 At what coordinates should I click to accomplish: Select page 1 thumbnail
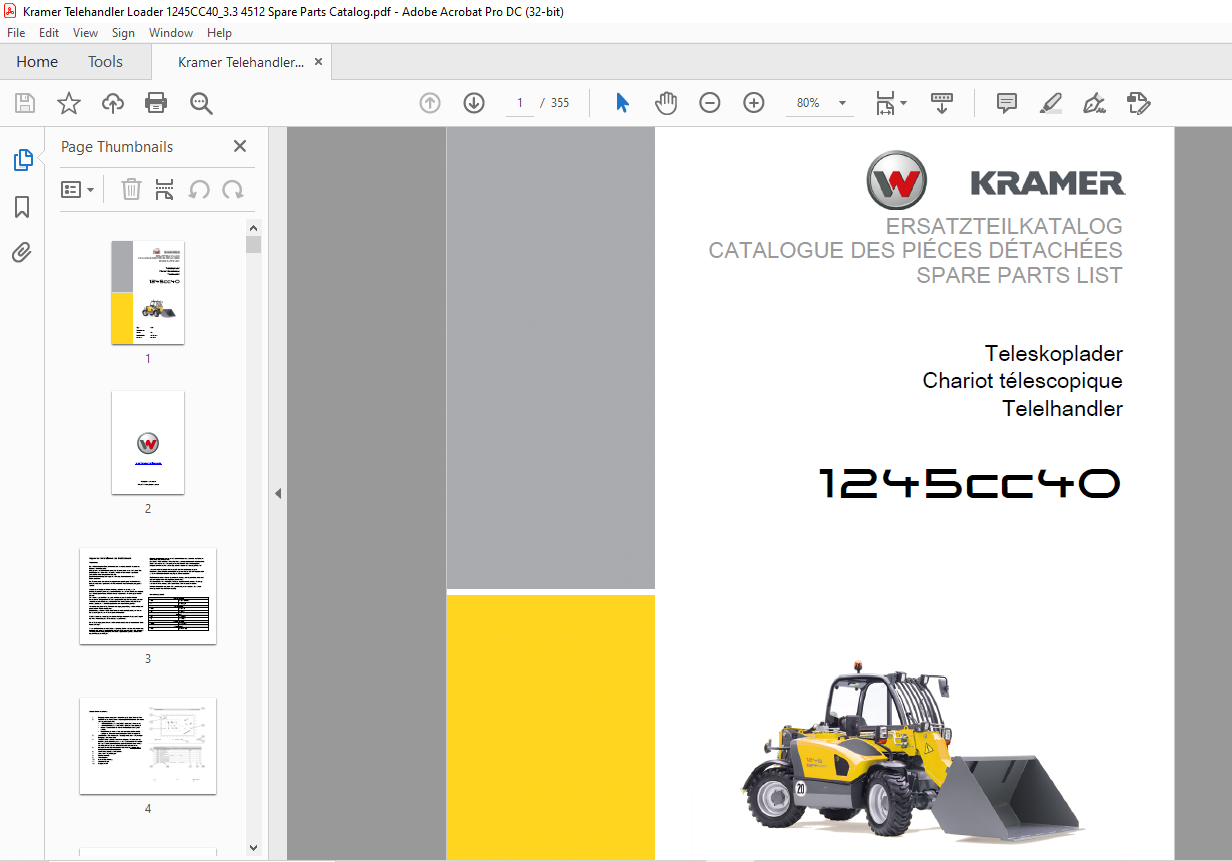click(x=148, y=292)
